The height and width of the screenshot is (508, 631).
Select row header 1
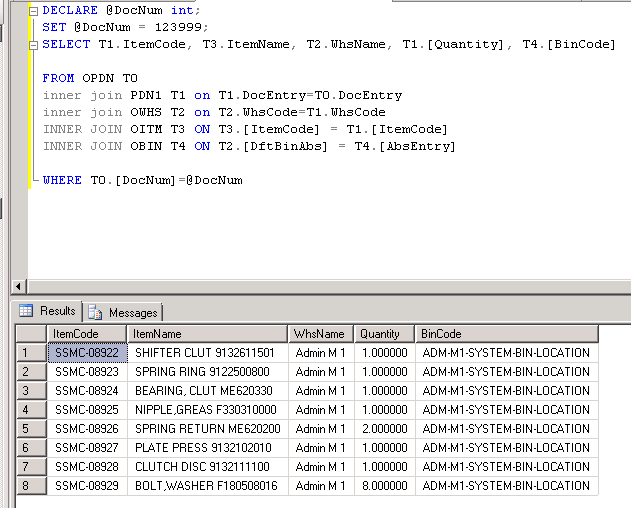point(31,353)
